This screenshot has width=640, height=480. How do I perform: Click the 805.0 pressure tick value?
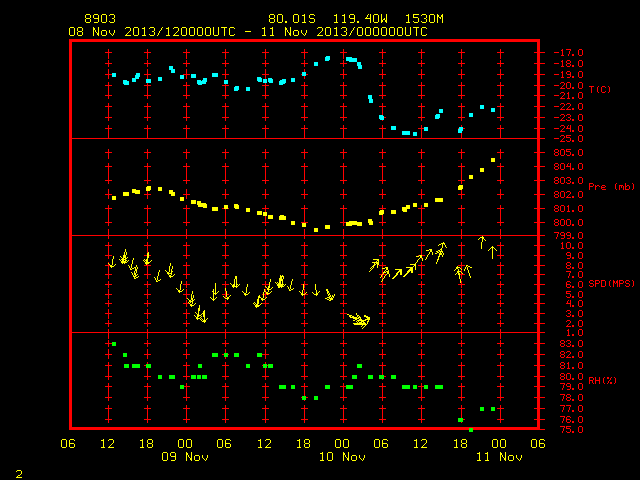568,153
